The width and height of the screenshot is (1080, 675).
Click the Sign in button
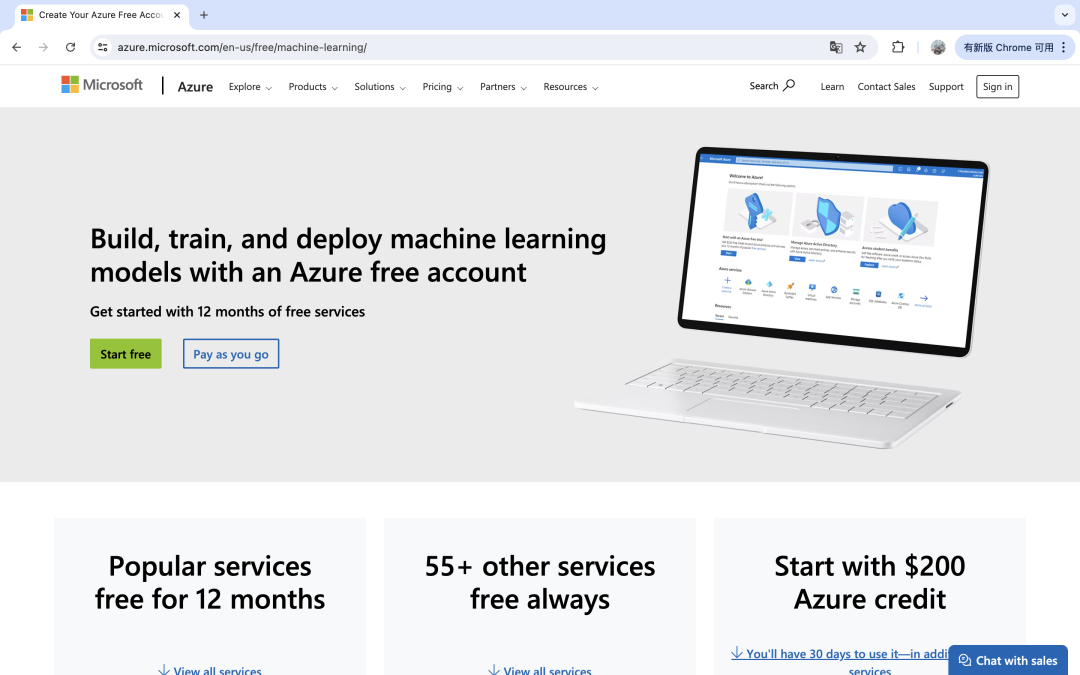pos(997,87)
